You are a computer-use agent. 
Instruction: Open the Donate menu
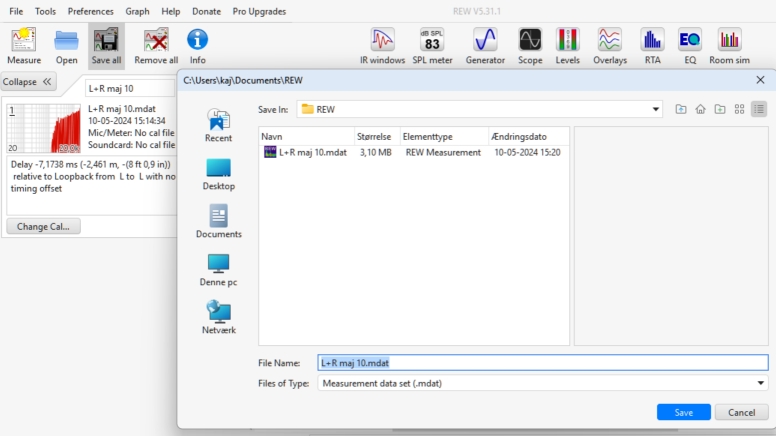tap(206, 11)
